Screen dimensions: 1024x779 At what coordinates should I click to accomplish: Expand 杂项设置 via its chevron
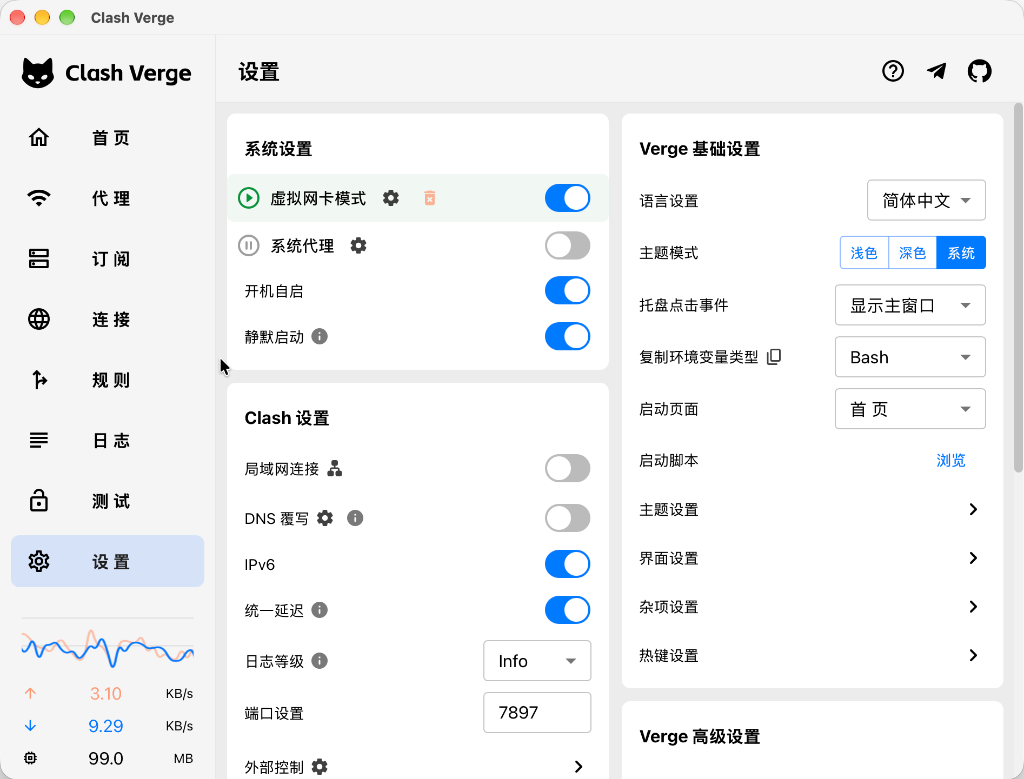click(x=973, y=607)
